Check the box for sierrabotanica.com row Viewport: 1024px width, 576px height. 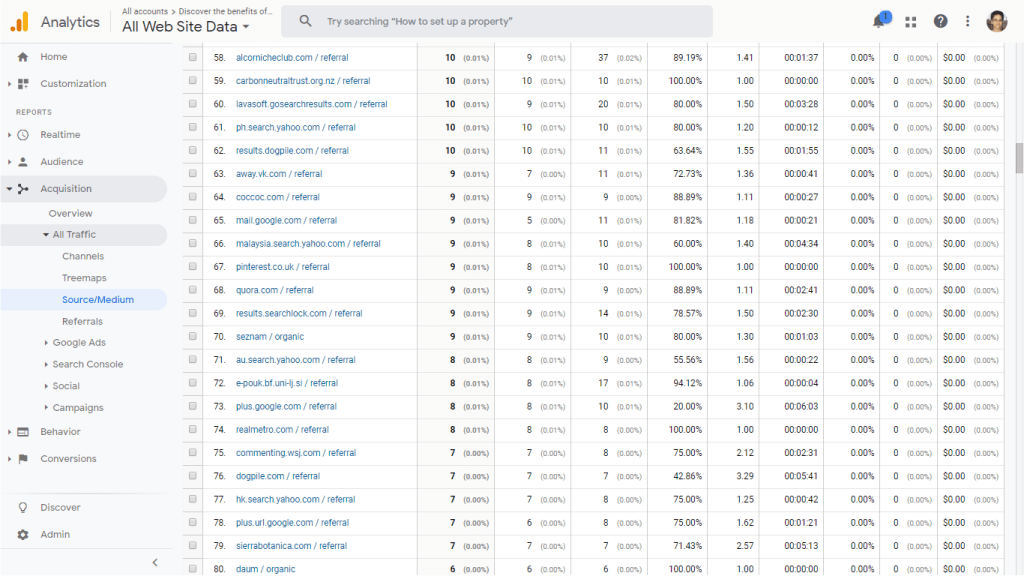pos(193,545)
